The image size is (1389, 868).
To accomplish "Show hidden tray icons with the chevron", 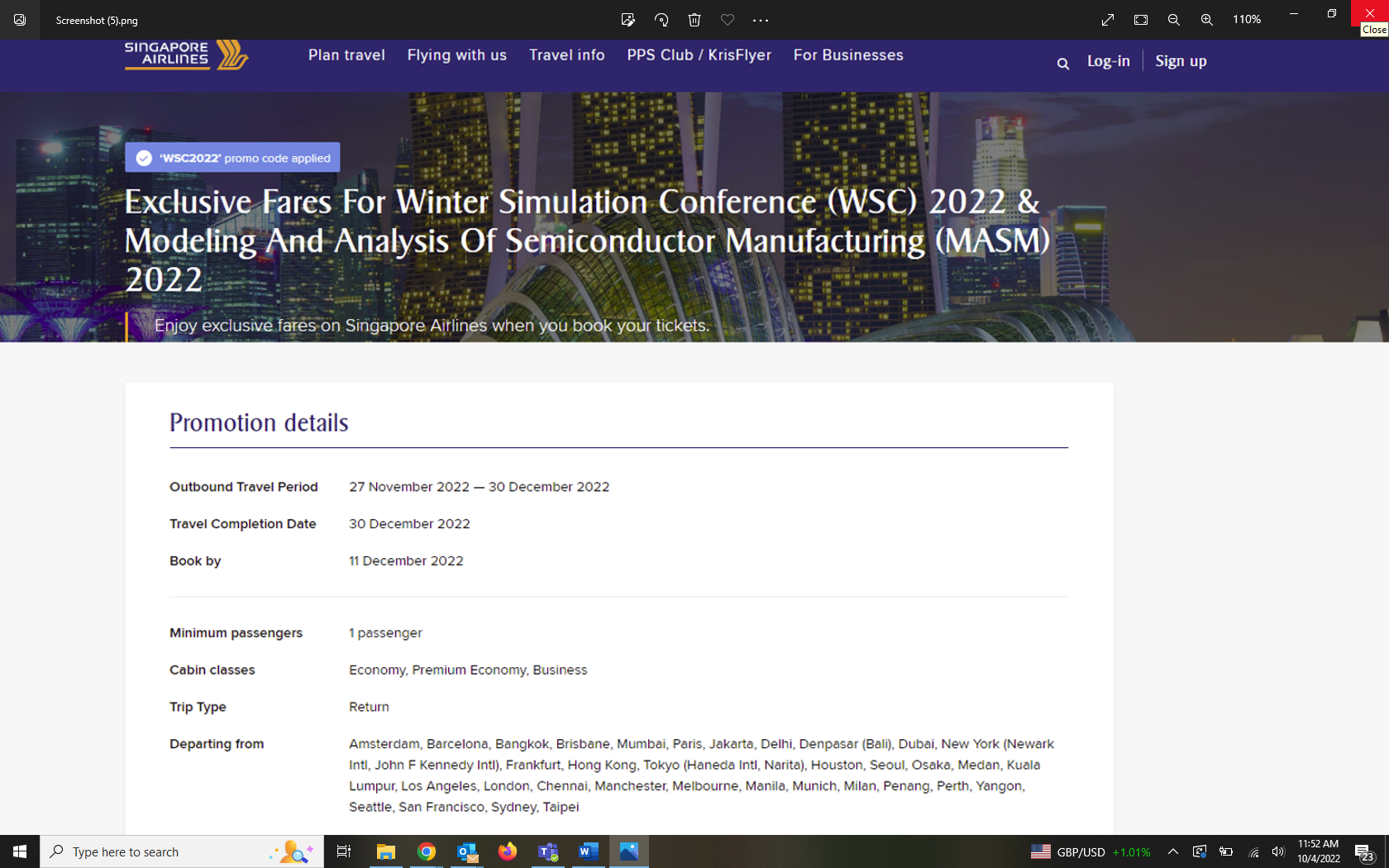I will click(x=1173, y=851).
